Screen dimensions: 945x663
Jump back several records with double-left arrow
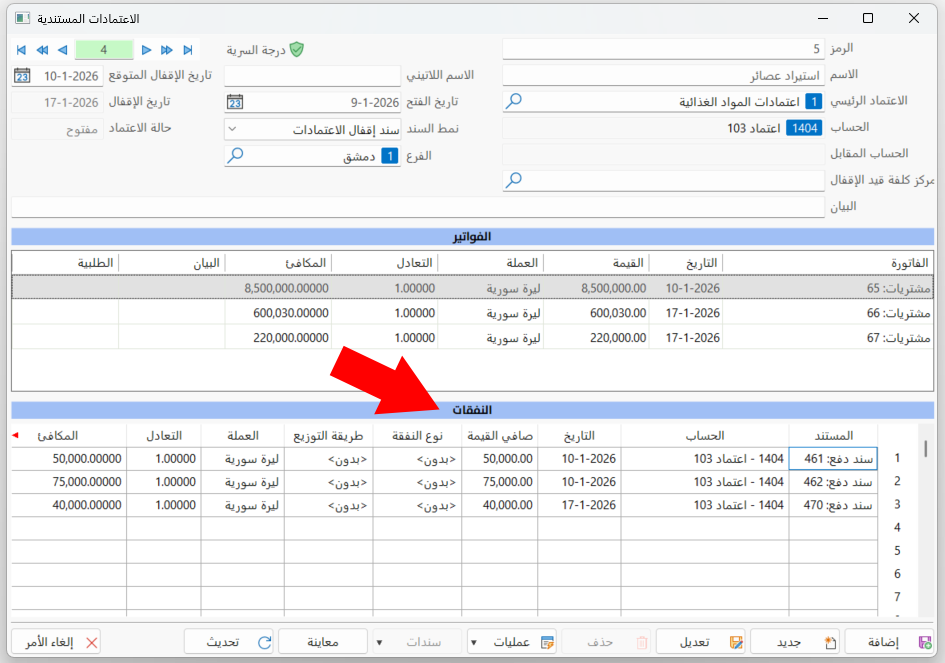42,50
